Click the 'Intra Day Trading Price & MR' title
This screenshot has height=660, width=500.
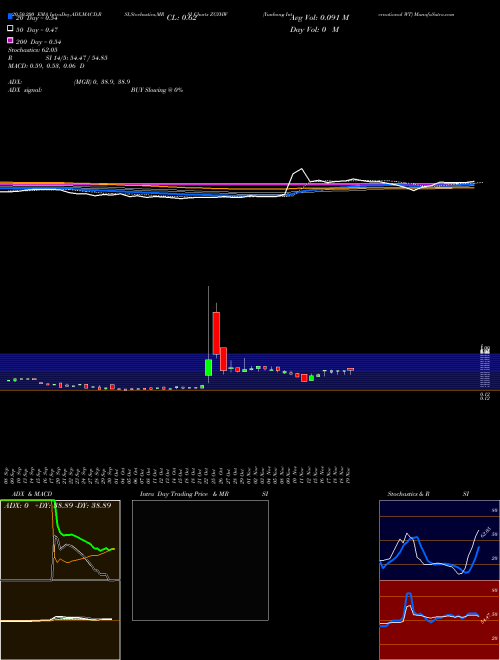[x=184, y=494]
